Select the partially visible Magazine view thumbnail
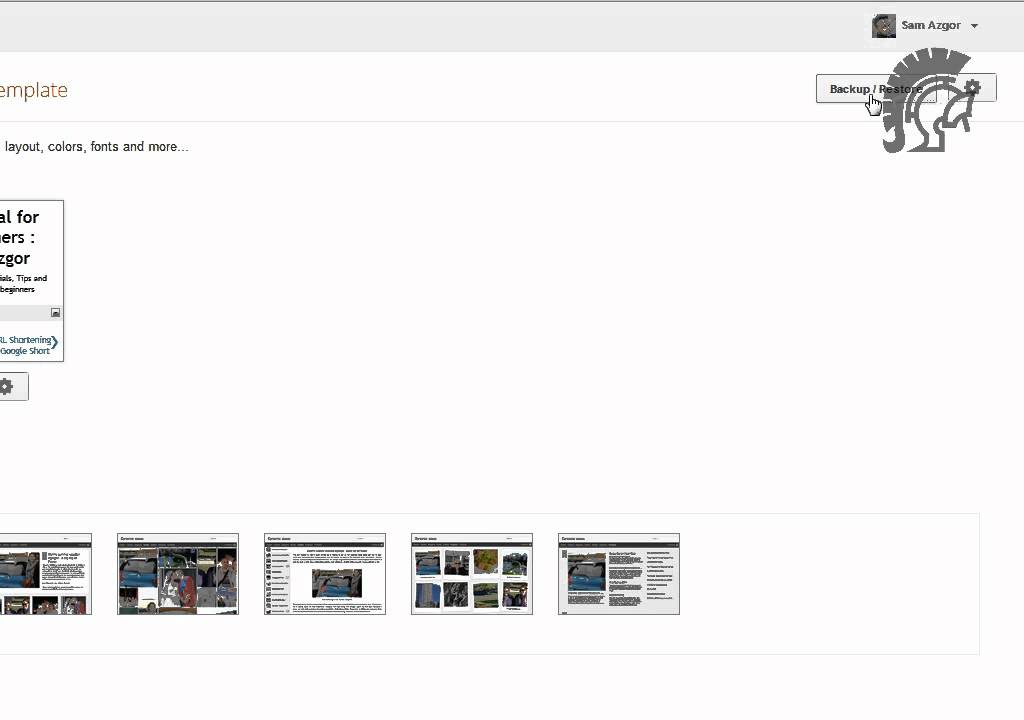 [46, 574]
